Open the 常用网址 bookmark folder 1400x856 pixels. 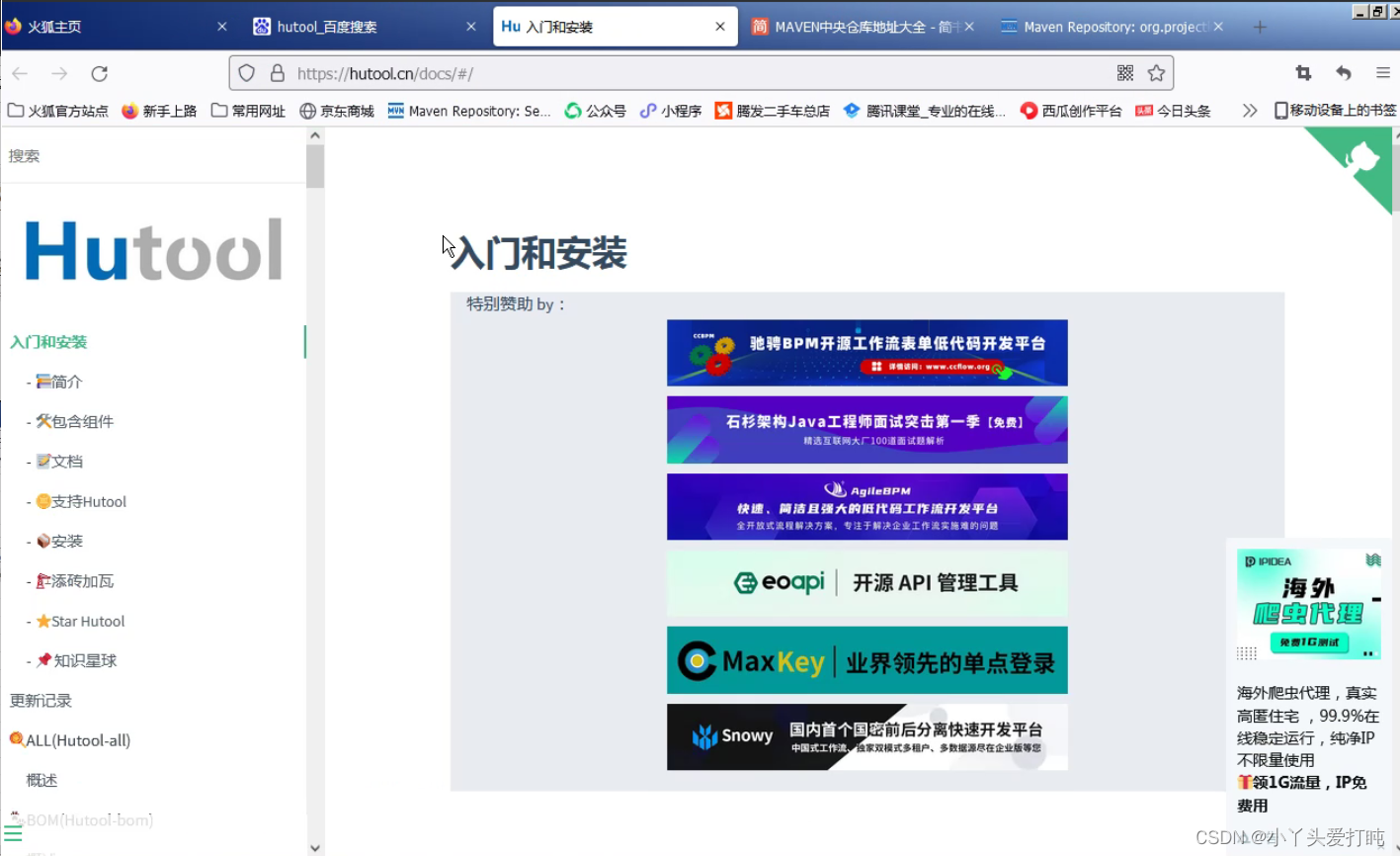[248, 111]
